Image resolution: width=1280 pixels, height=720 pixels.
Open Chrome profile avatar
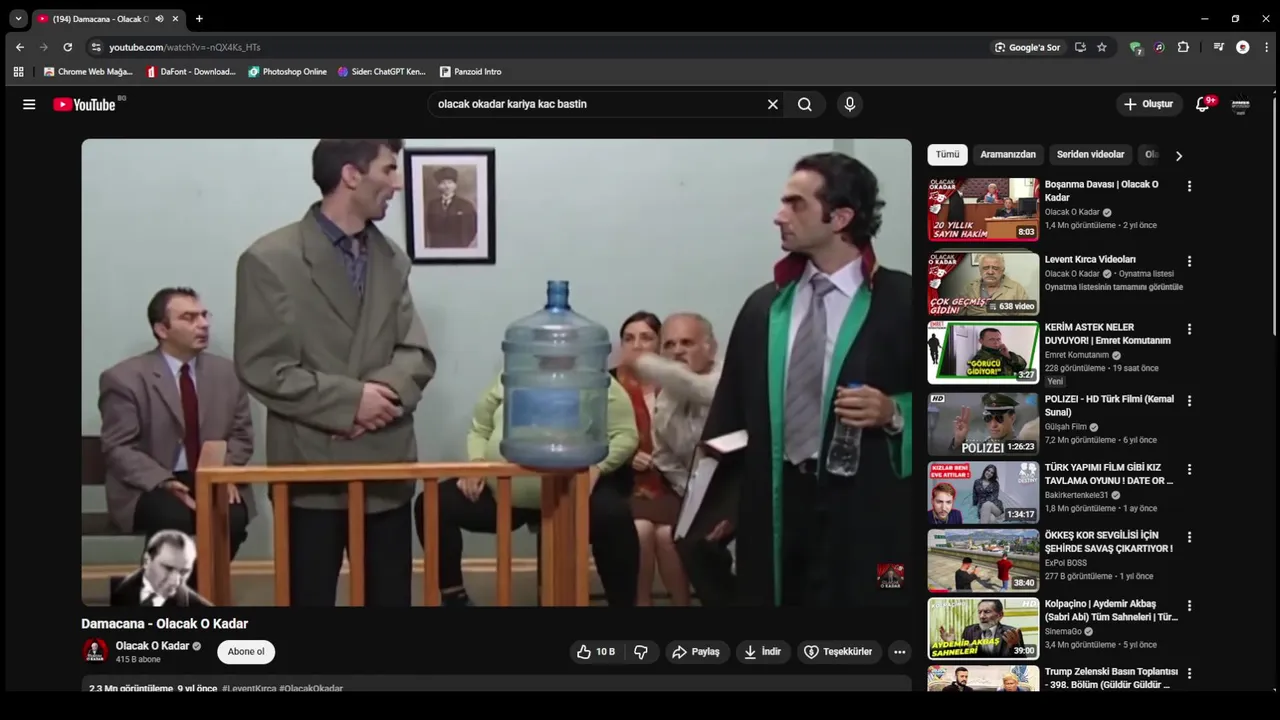pyautogui.click(x=1243, y=47)
